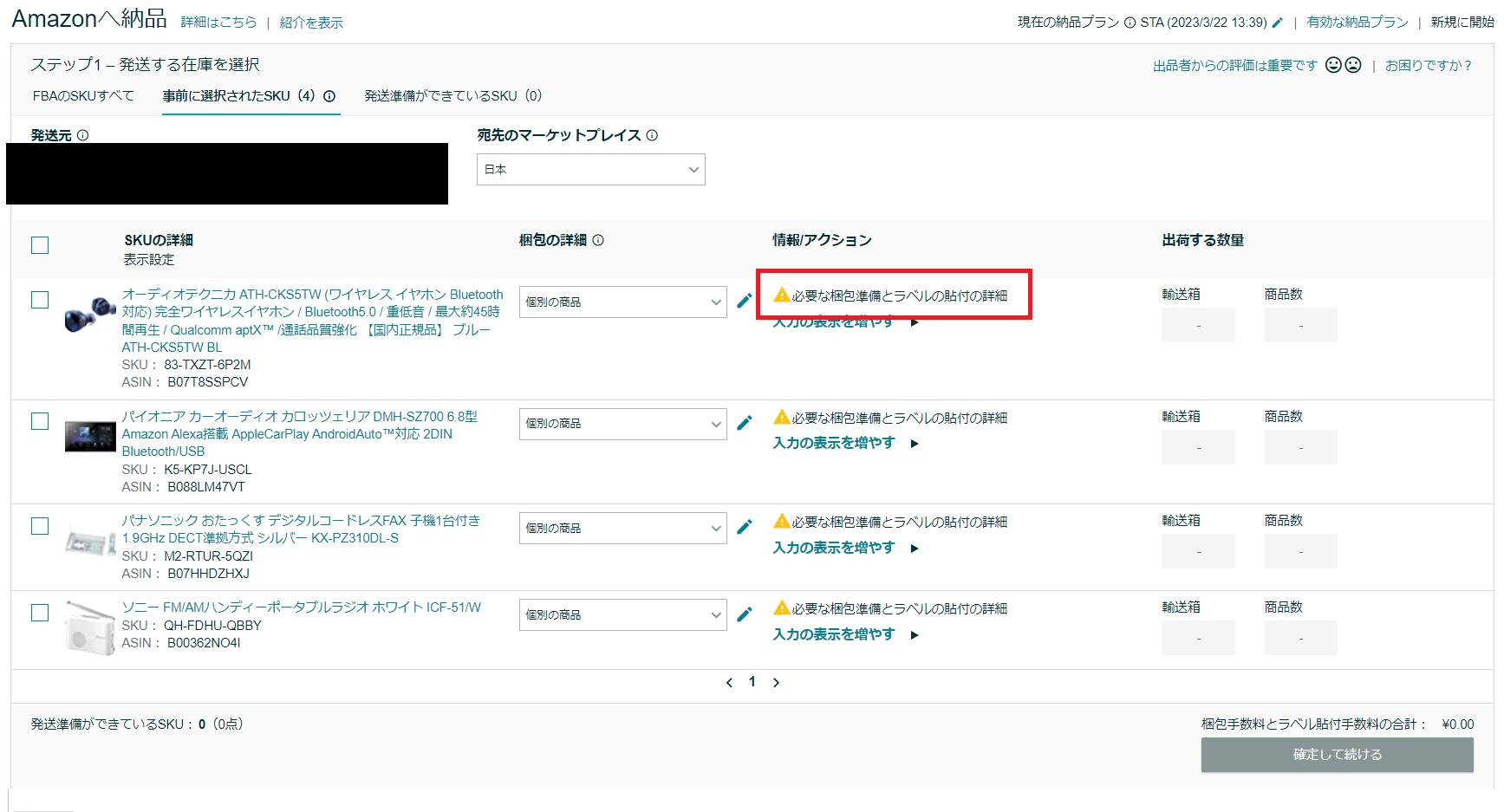Click DMH-SZ700 warning text 必要な梱包準備とラベルの貼付の詳細
The width and height of the screenshot is (1504, 812).
(899, 418)
